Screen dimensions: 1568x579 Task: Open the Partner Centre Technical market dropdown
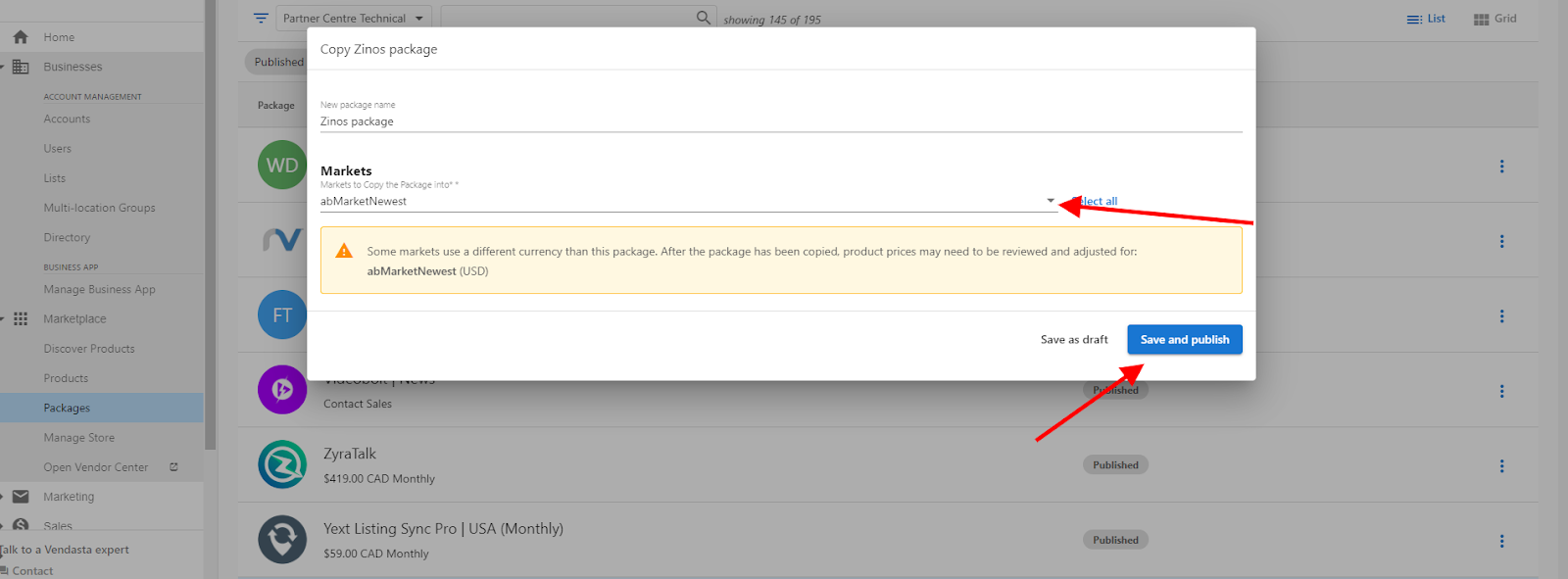coord(355,19)
